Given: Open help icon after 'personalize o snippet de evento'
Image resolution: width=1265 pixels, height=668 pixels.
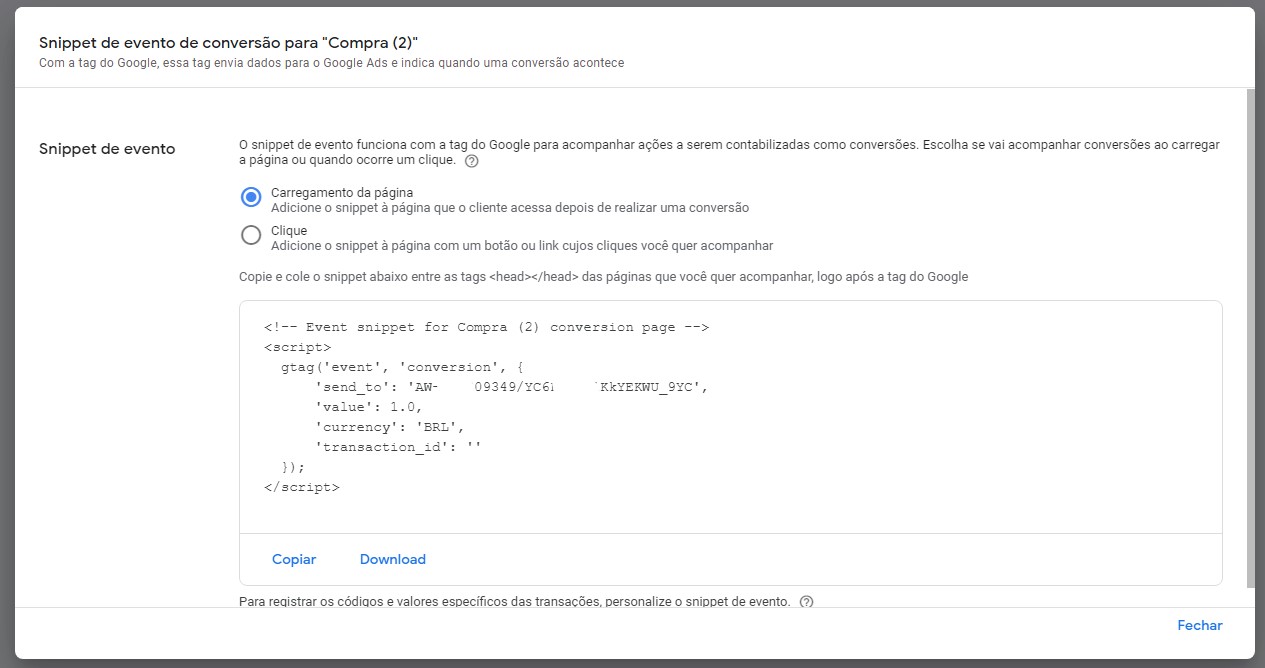Looking at the screenshot, I should coord(807,602).
